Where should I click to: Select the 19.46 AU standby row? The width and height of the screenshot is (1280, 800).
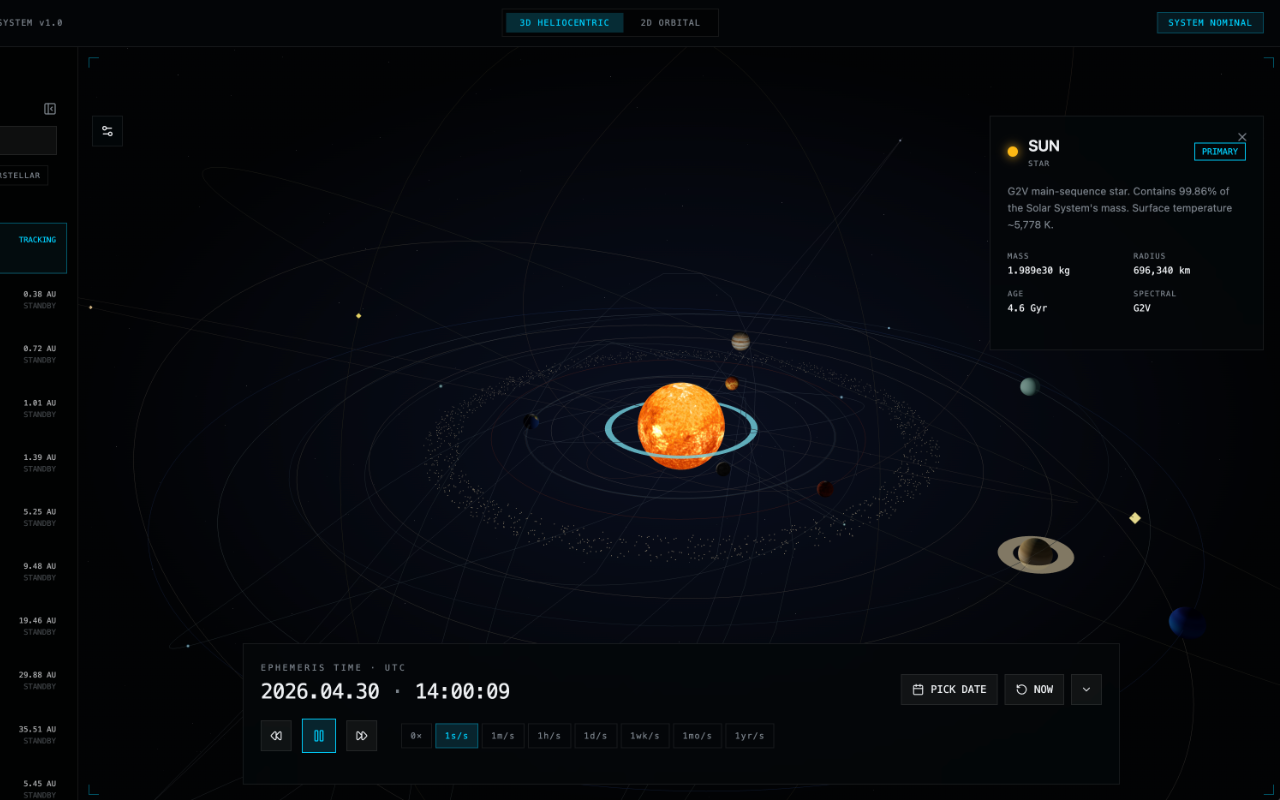click(33, 626)
